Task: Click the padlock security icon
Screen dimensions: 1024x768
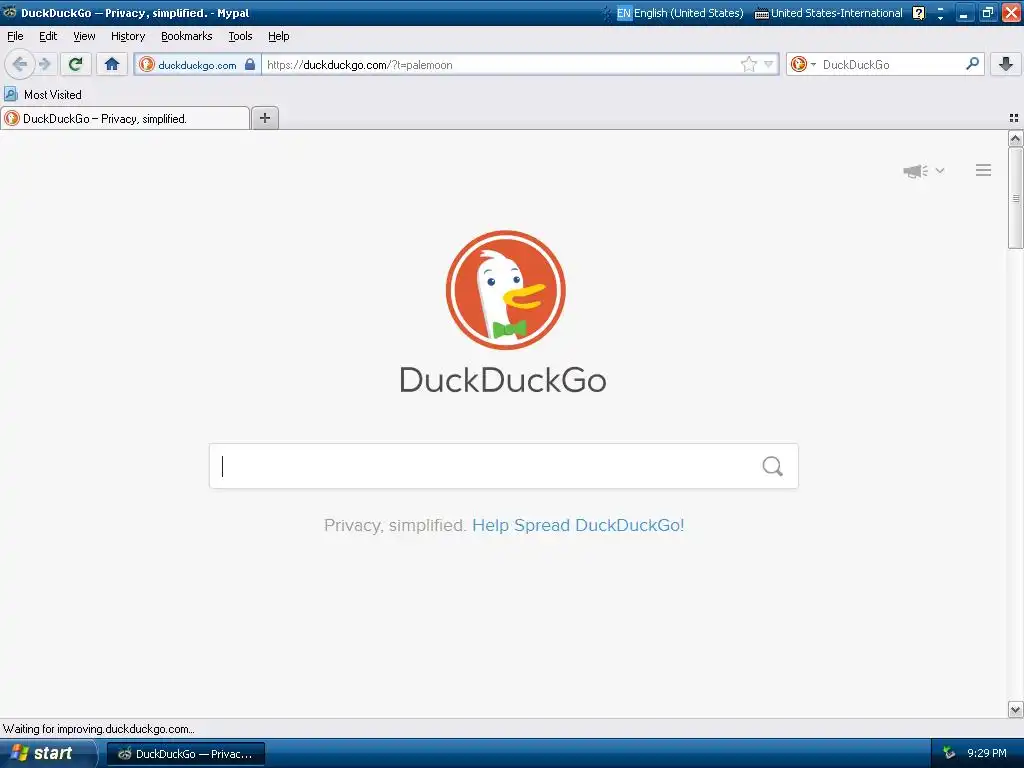Action: point(250,64)
